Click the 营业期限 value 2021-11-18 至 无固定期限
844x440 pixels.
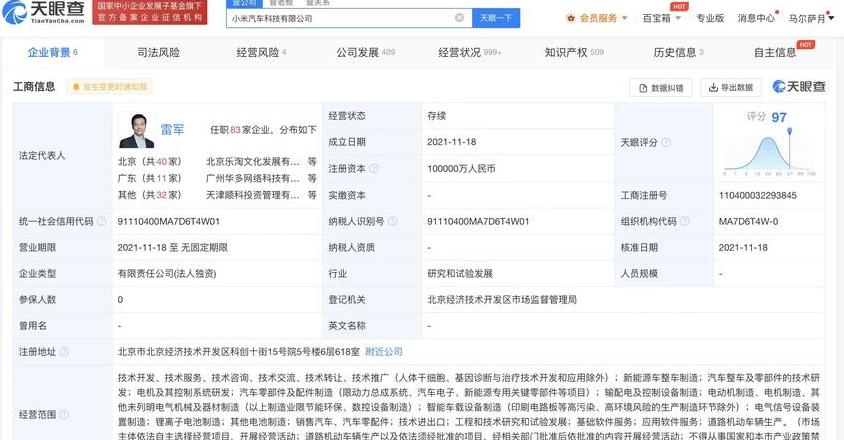tap(173, 248)
